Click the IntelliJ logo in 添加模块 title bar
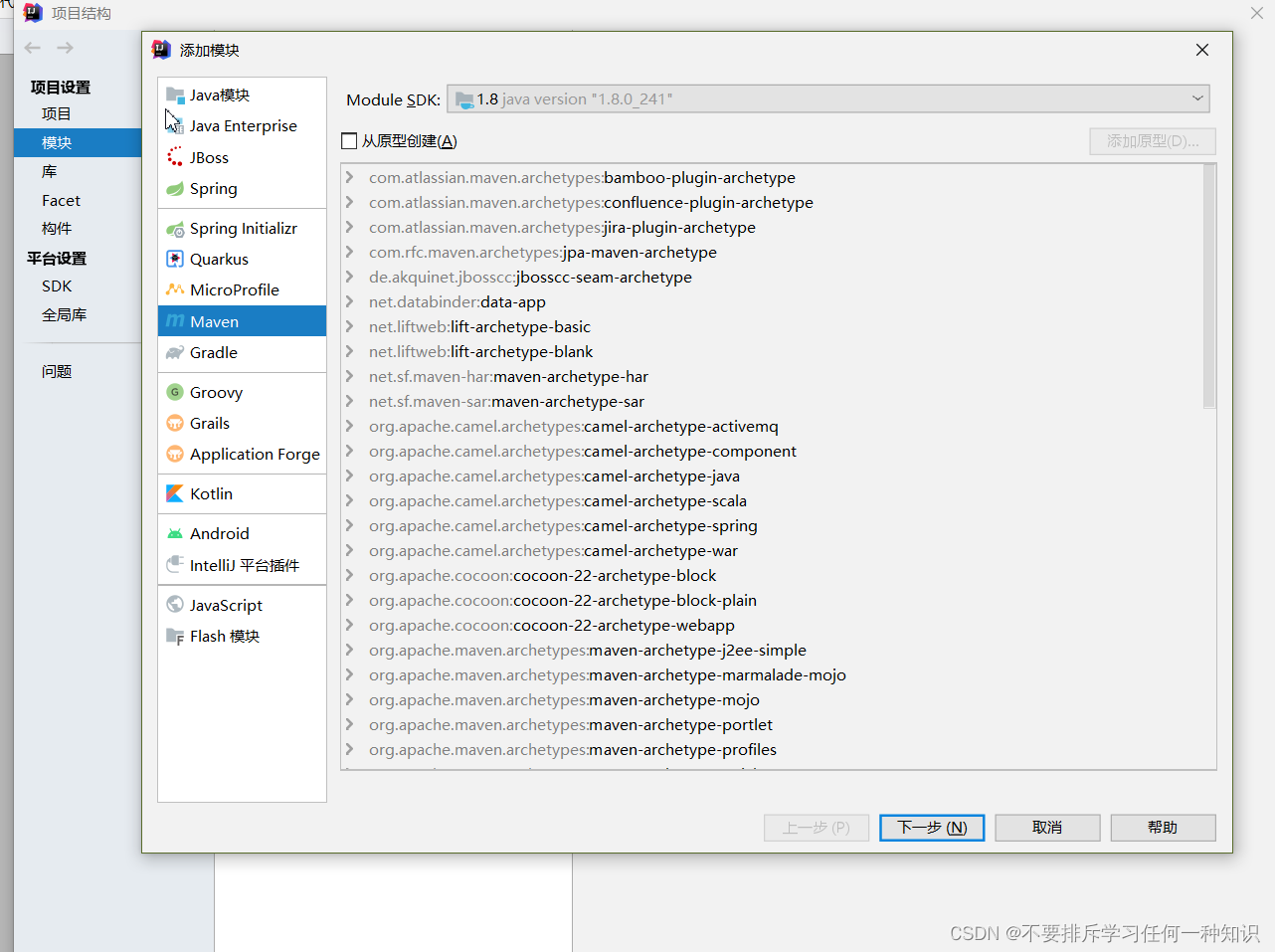 [x=161, y=50]
